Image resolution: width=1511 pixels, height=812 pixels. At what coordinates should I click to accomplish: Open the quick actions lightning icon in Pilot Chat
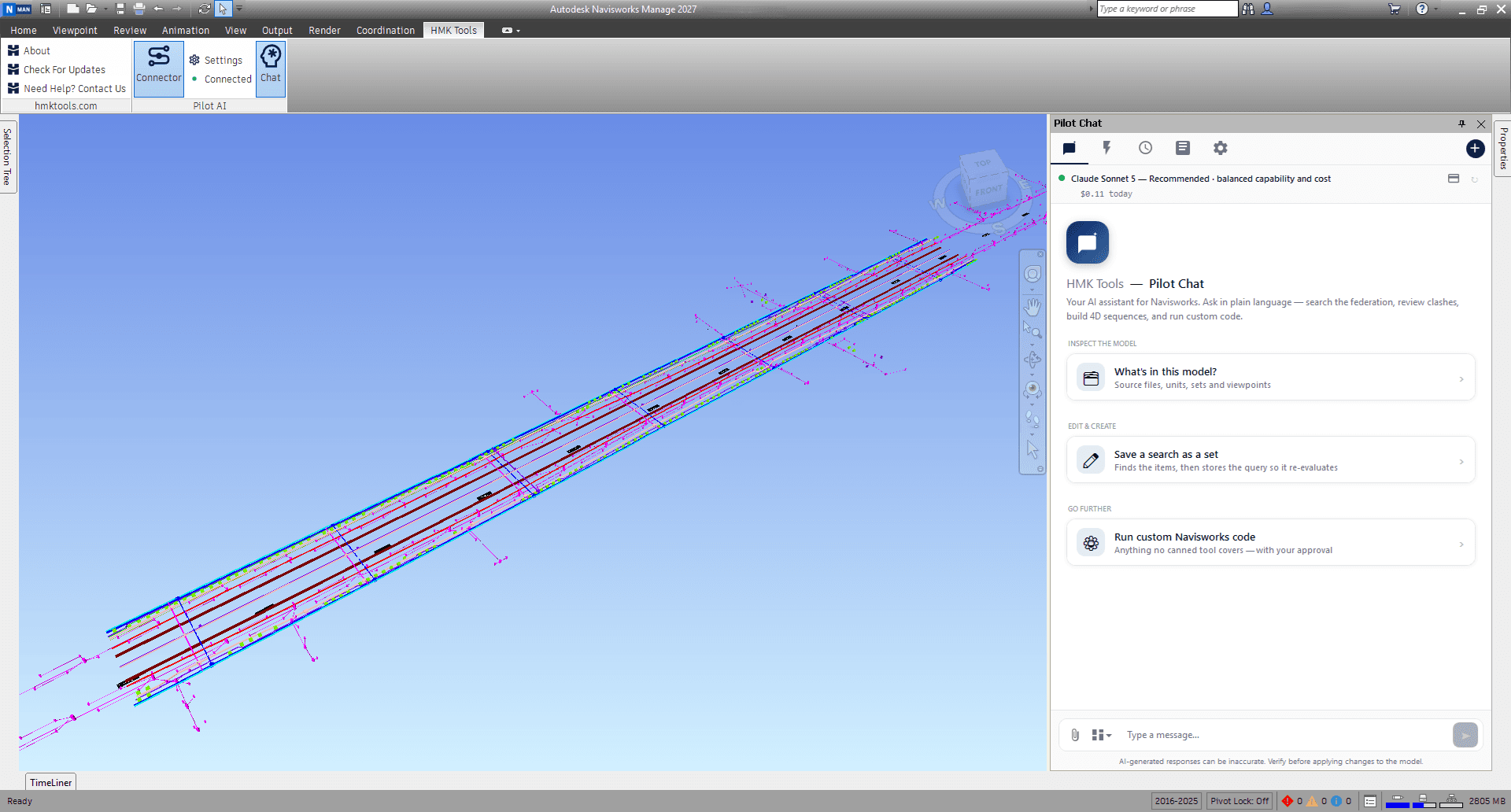point(1106,148)
